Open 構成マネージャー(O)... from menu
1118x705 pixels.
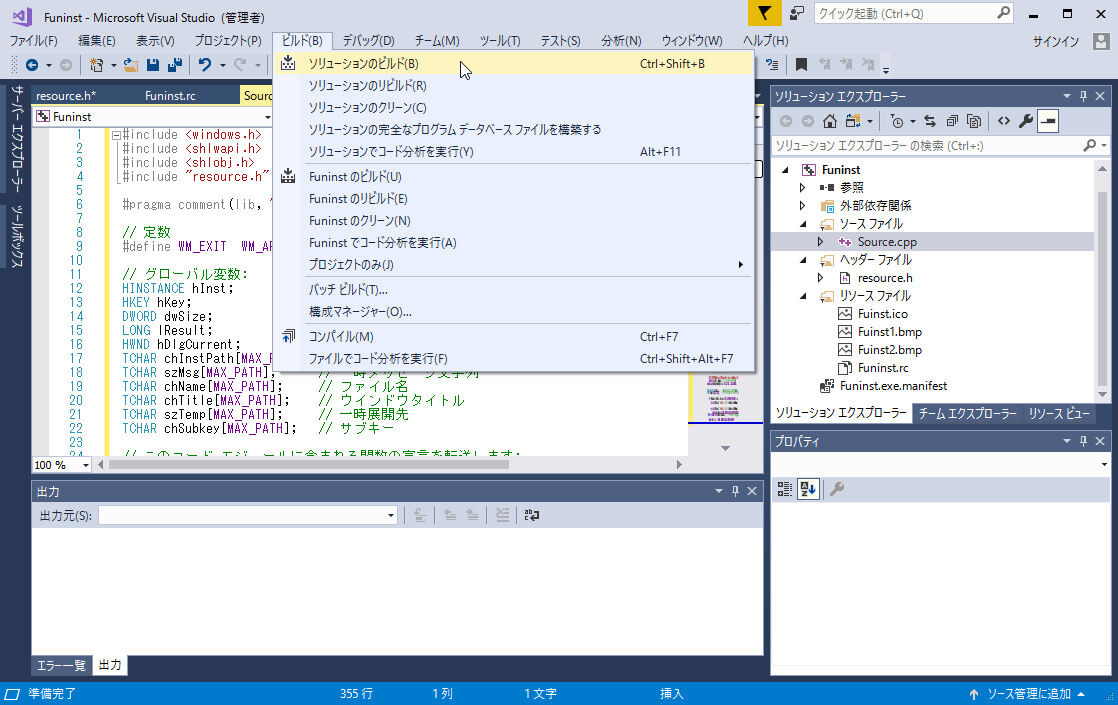coord(513,312)
